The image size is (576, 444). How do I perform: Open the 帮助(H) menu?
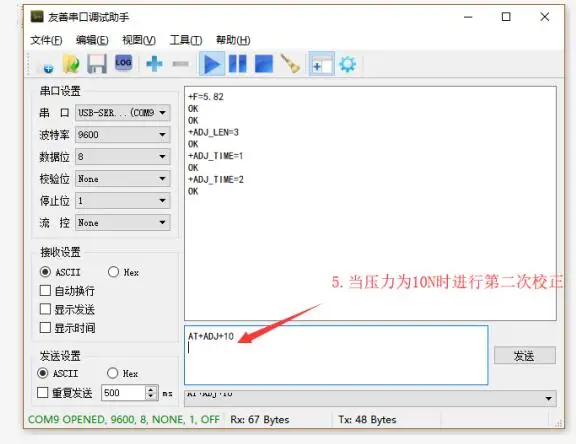coord(233,40)
